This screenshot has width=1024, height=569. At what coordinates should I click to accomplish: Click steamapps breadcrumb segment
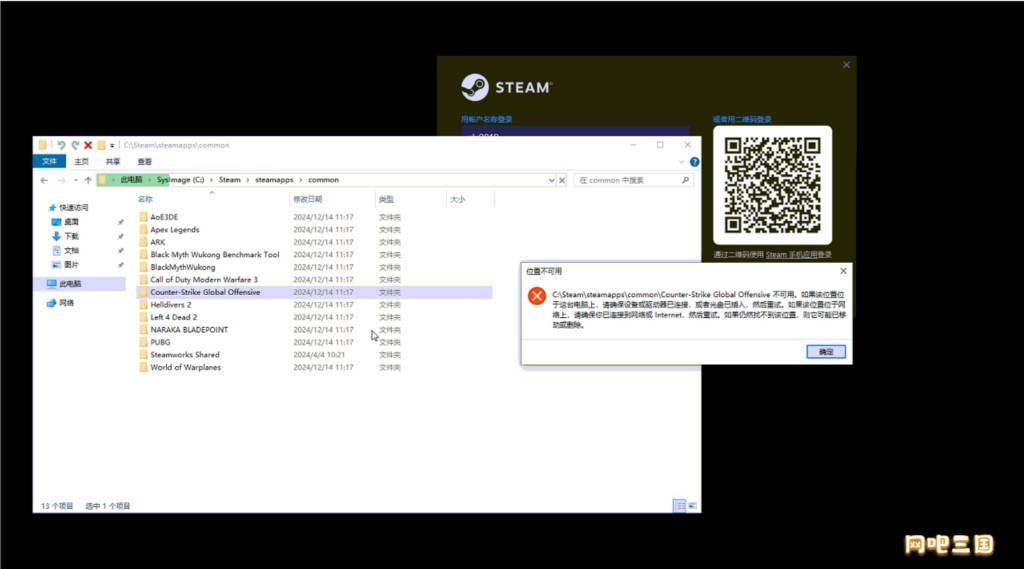274,180
